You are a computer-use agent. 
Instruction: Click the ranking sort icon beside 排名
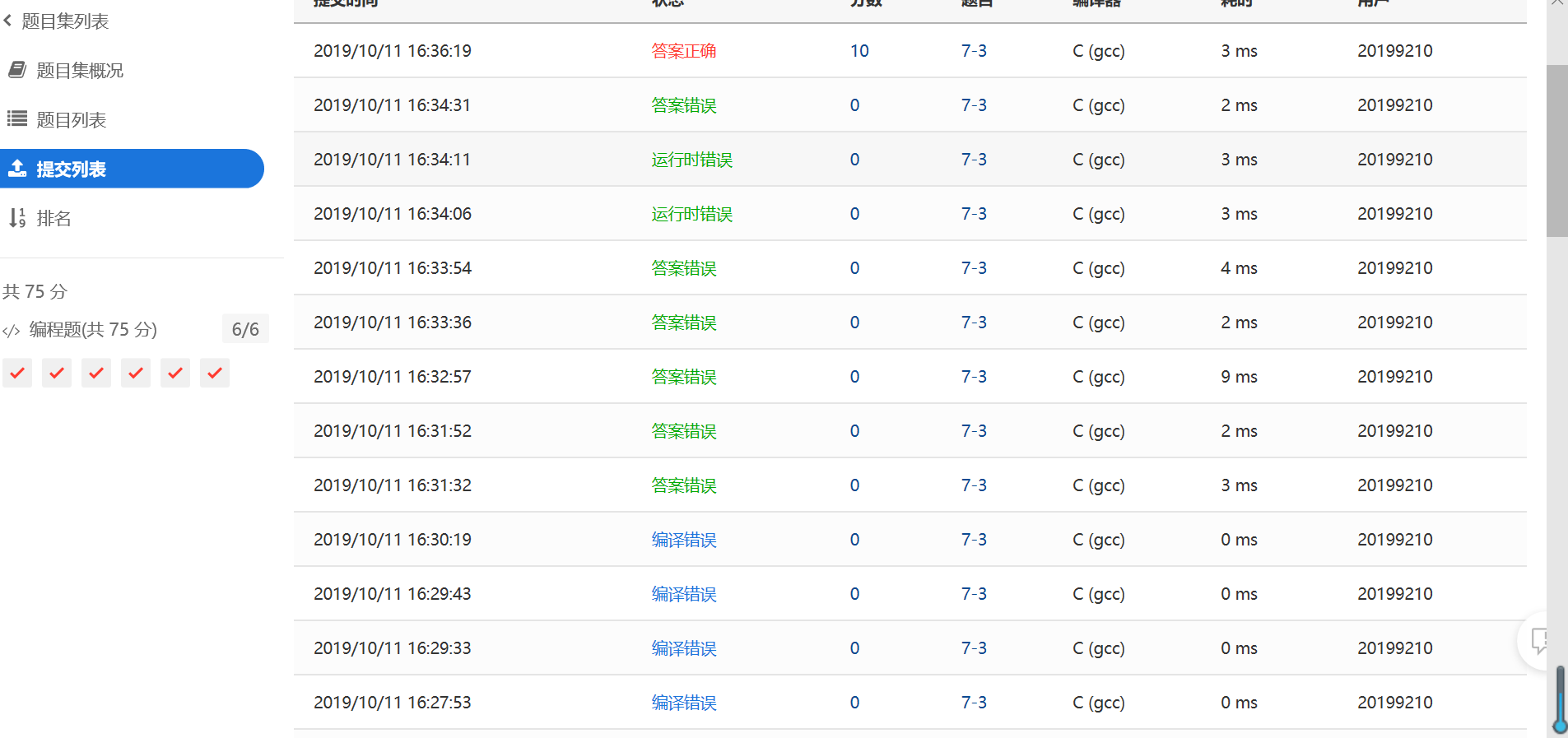(x=17, y=218)
